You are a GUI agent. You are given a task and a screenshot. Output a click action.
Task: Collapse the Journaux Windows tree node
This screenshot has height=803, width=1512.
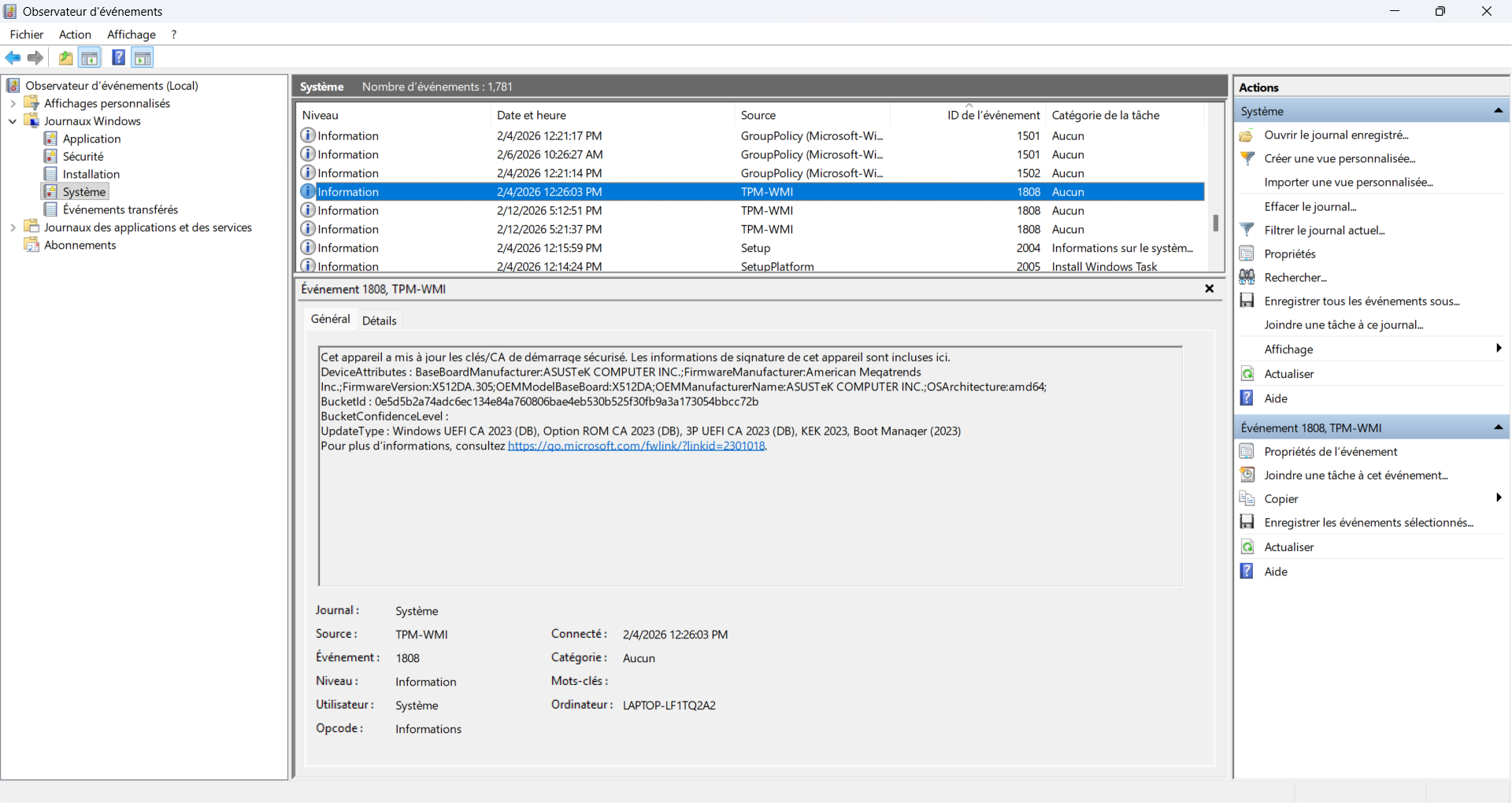[x=13, y=121]
